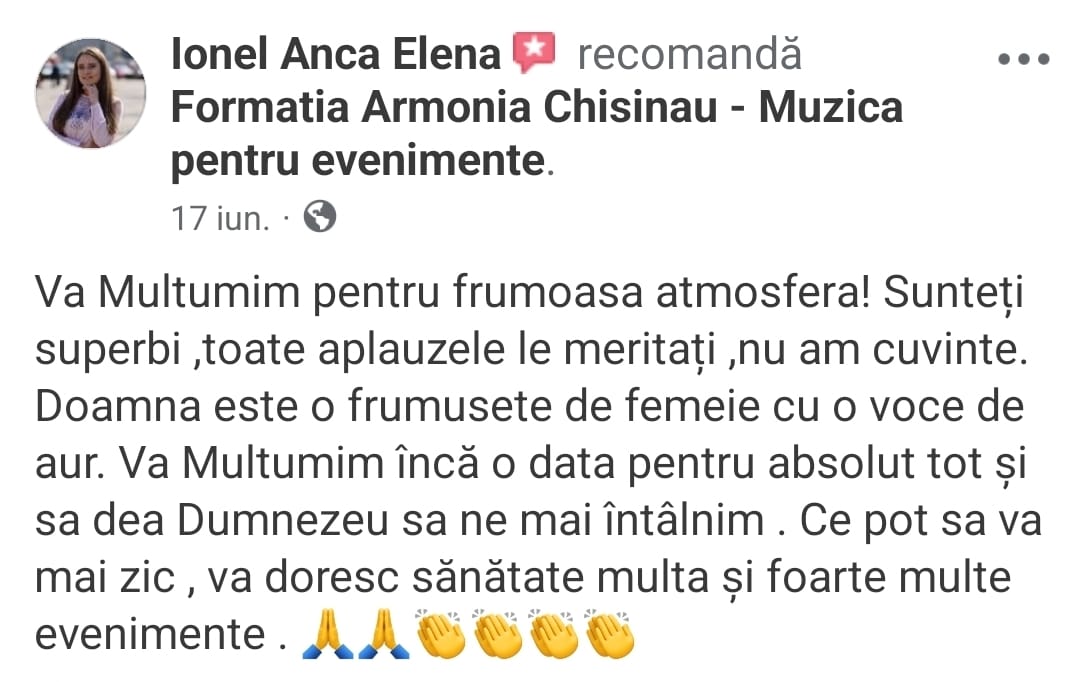
Task: Click the first praying hands emoji
Action: pos(328,634)
